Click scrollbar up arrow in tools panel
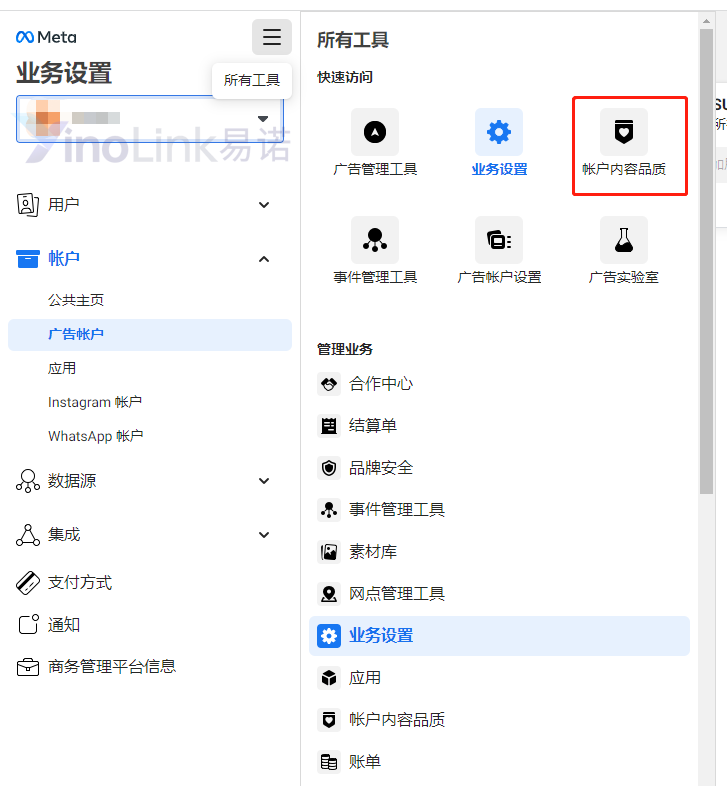Image resolution: width=727 pixels, height=786 pixels. (x=706, y=21)
